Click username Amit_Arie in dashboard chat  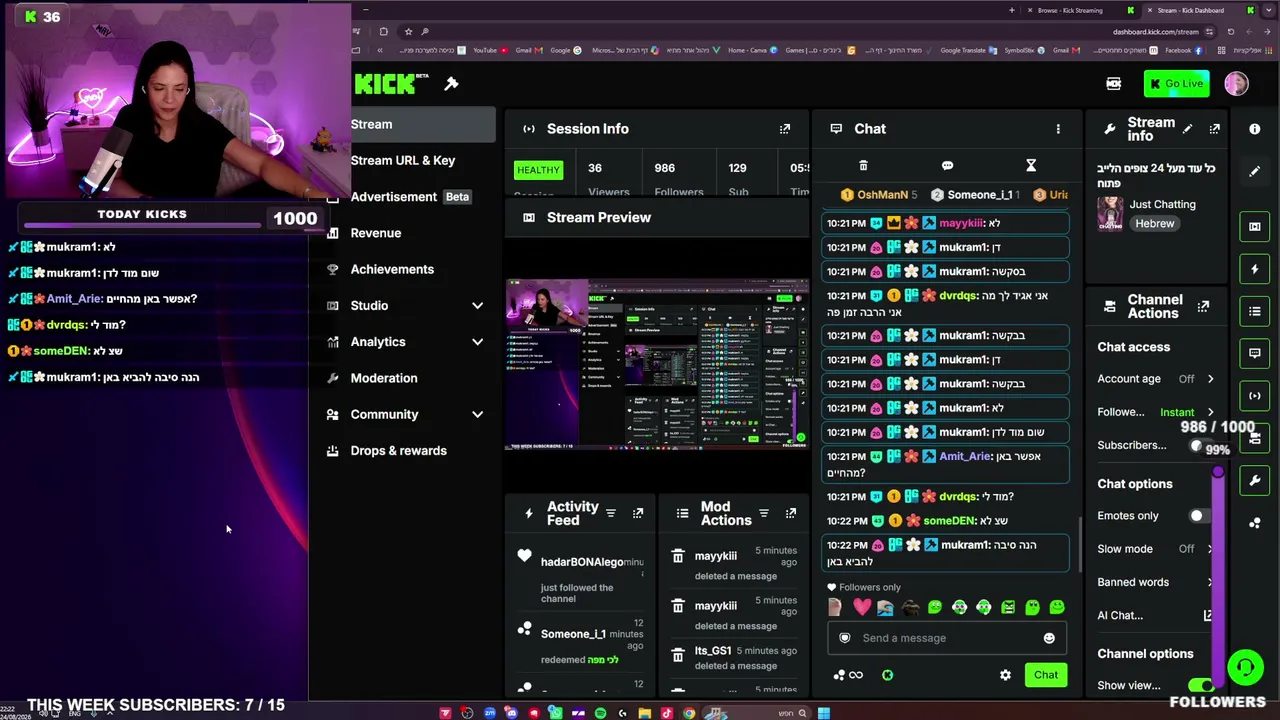point(965,457)
